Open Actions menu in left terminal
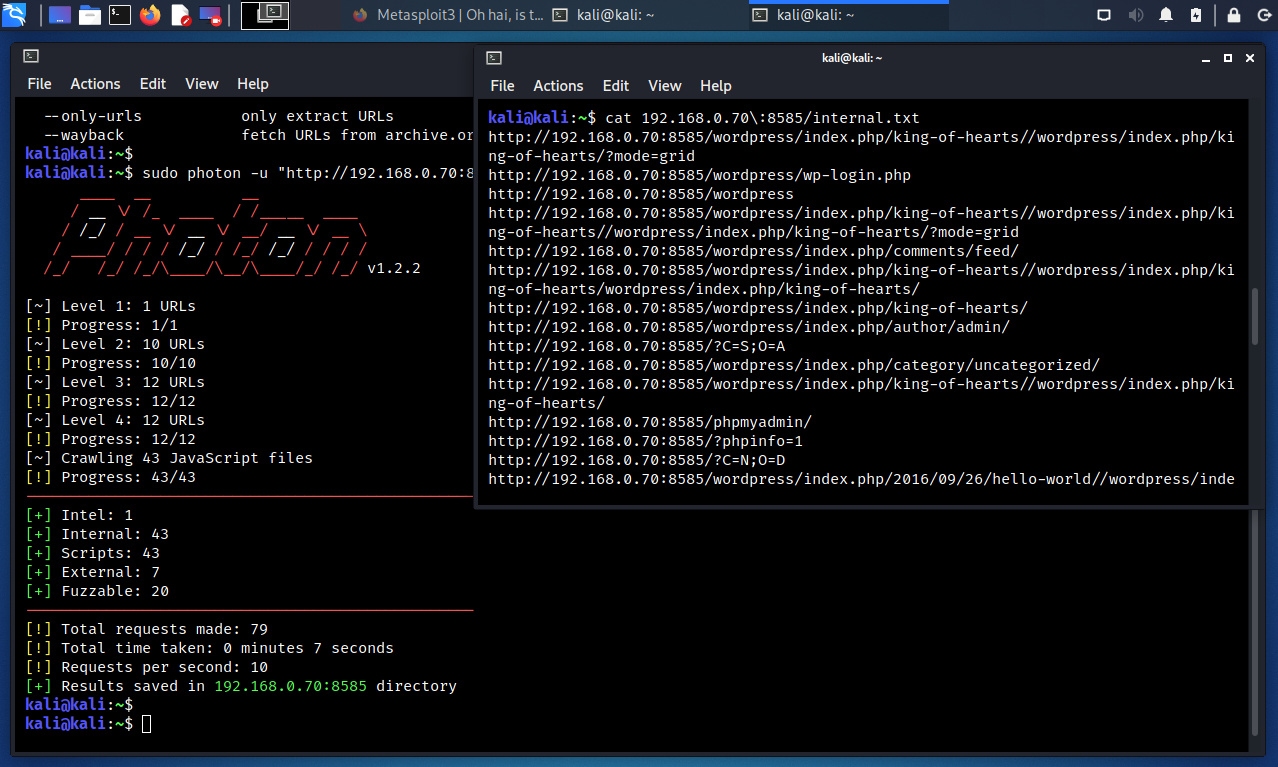 click(95, 84)
